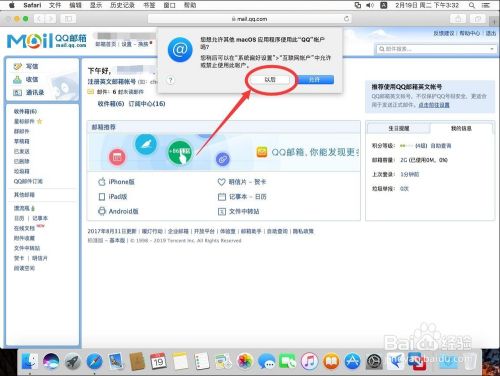Viewport: 500px width, 376px height.
Task: Click the 写信 compose mail icon
Action: pyautogui.click(x=17, y=66)
